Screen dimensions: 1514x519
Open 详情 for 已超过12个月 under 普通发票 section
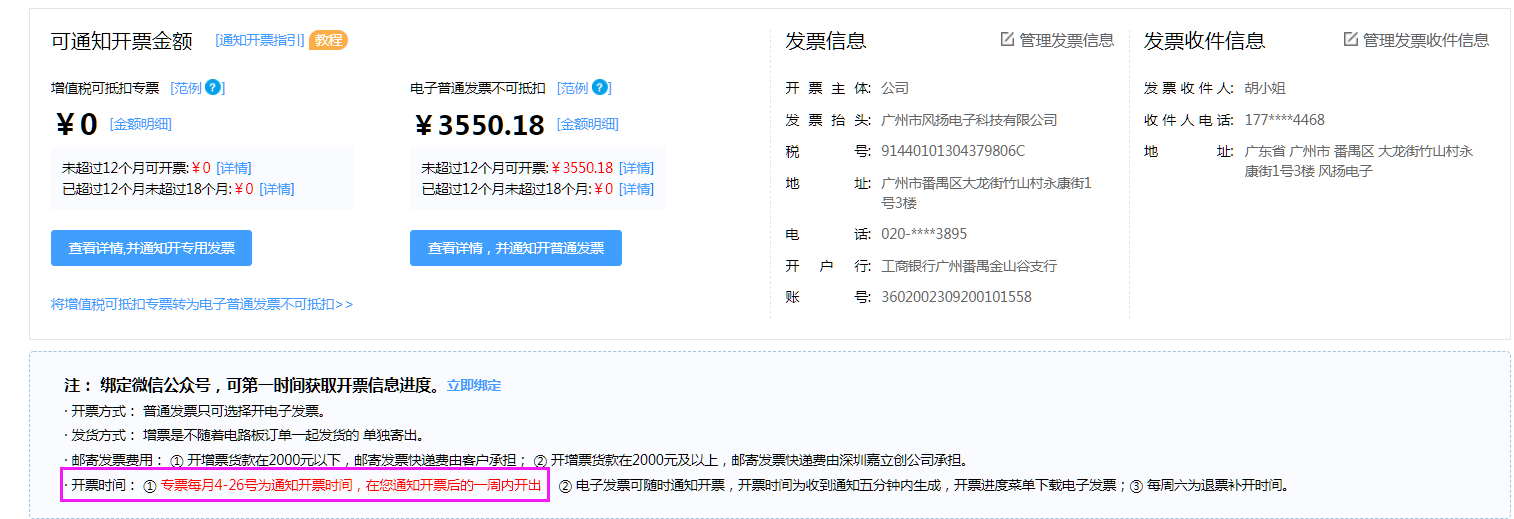[x=636, y=189]
